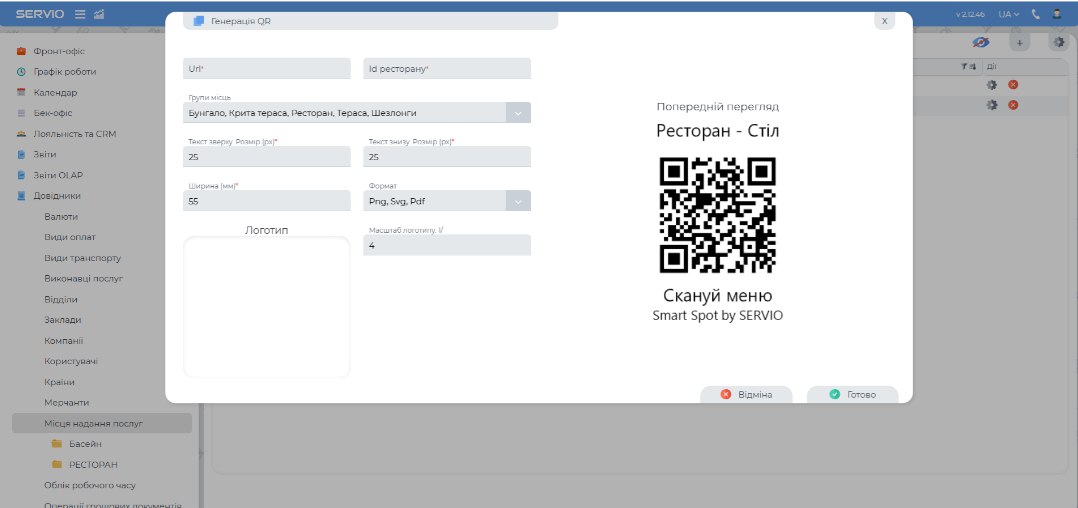The width and height of the screenshot is (1078, 508).
Task: Expand the Групи місць dropdown
Action: (x=518, y=113)
